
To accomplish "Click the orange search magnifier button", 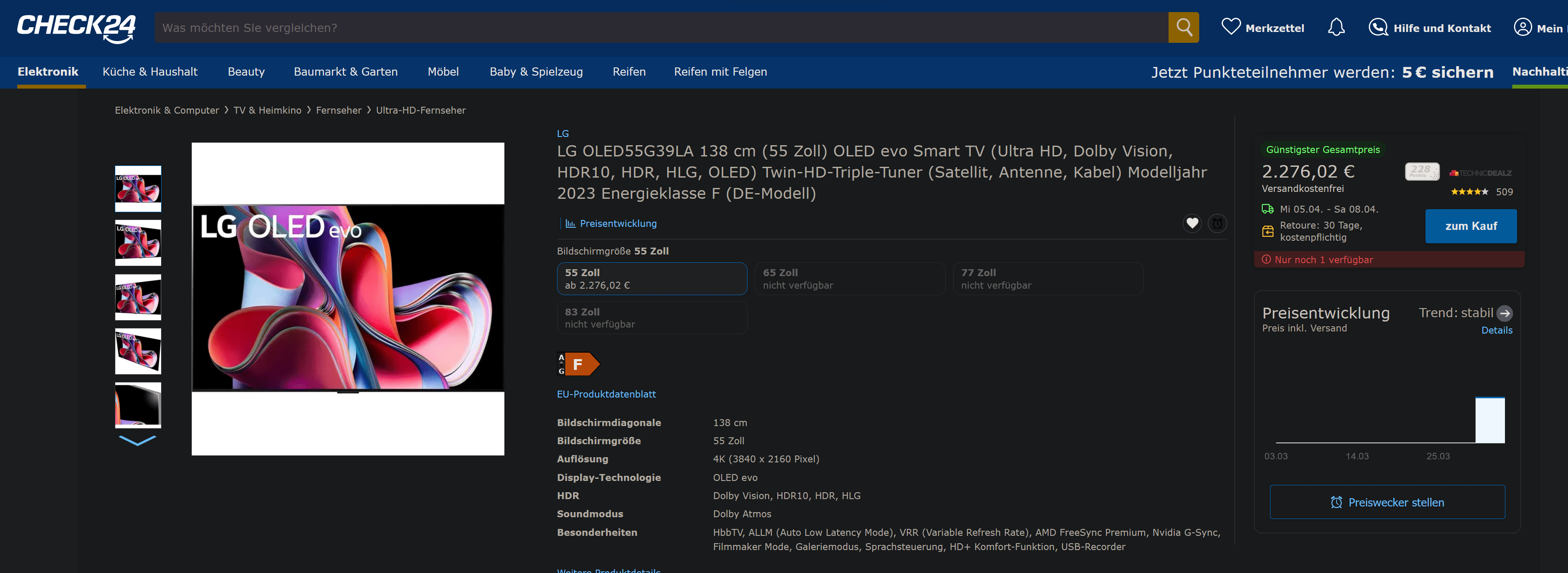I will coord(1183,27).
